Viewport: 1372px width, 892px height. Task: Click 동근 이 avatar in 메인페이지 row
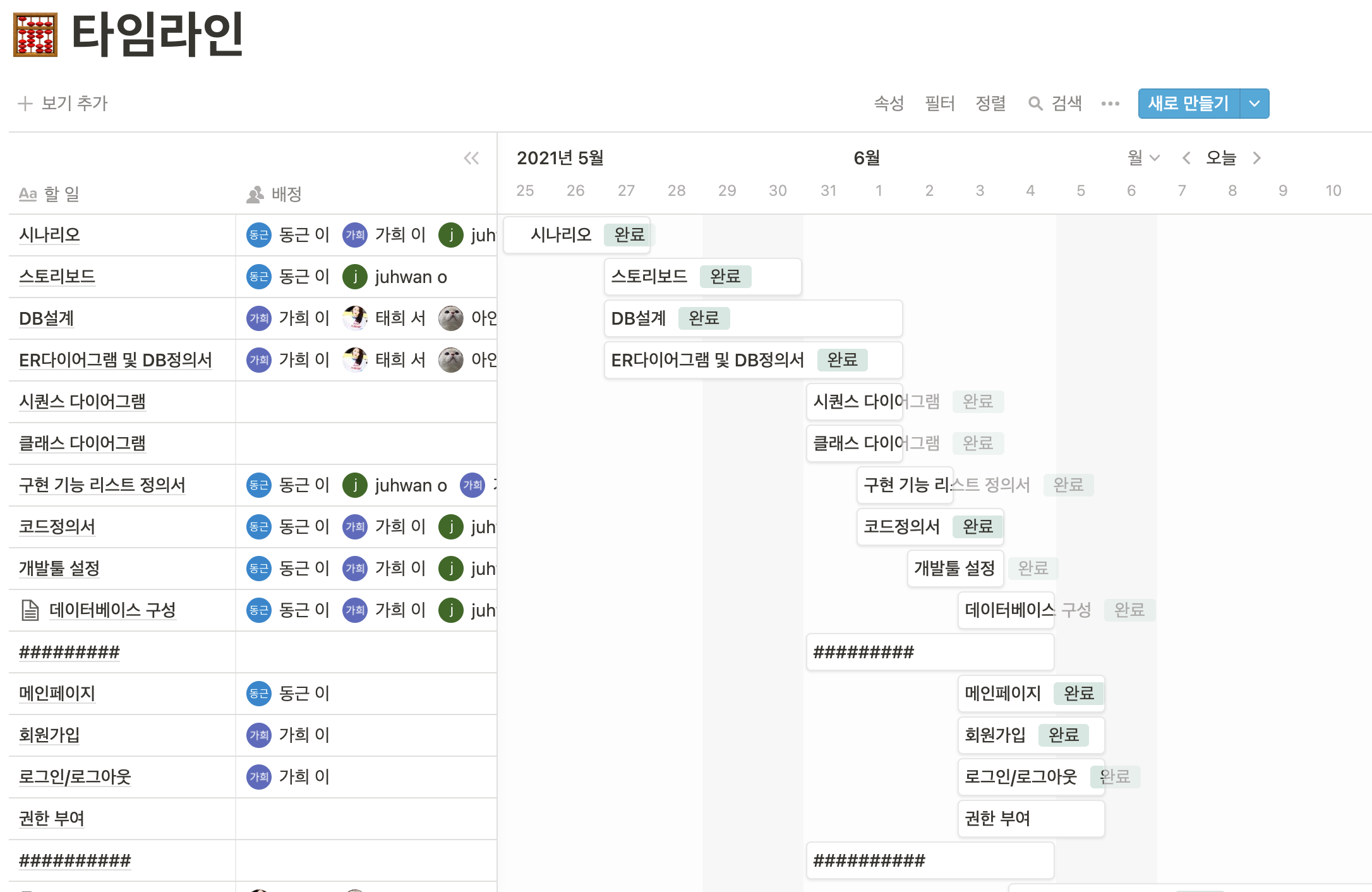[258, 694]
